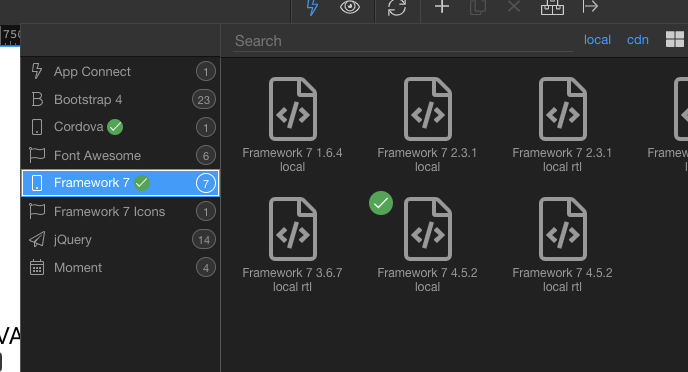
Task: Click the components tree icon in toolbar
Action: click(x=552, y=7)
